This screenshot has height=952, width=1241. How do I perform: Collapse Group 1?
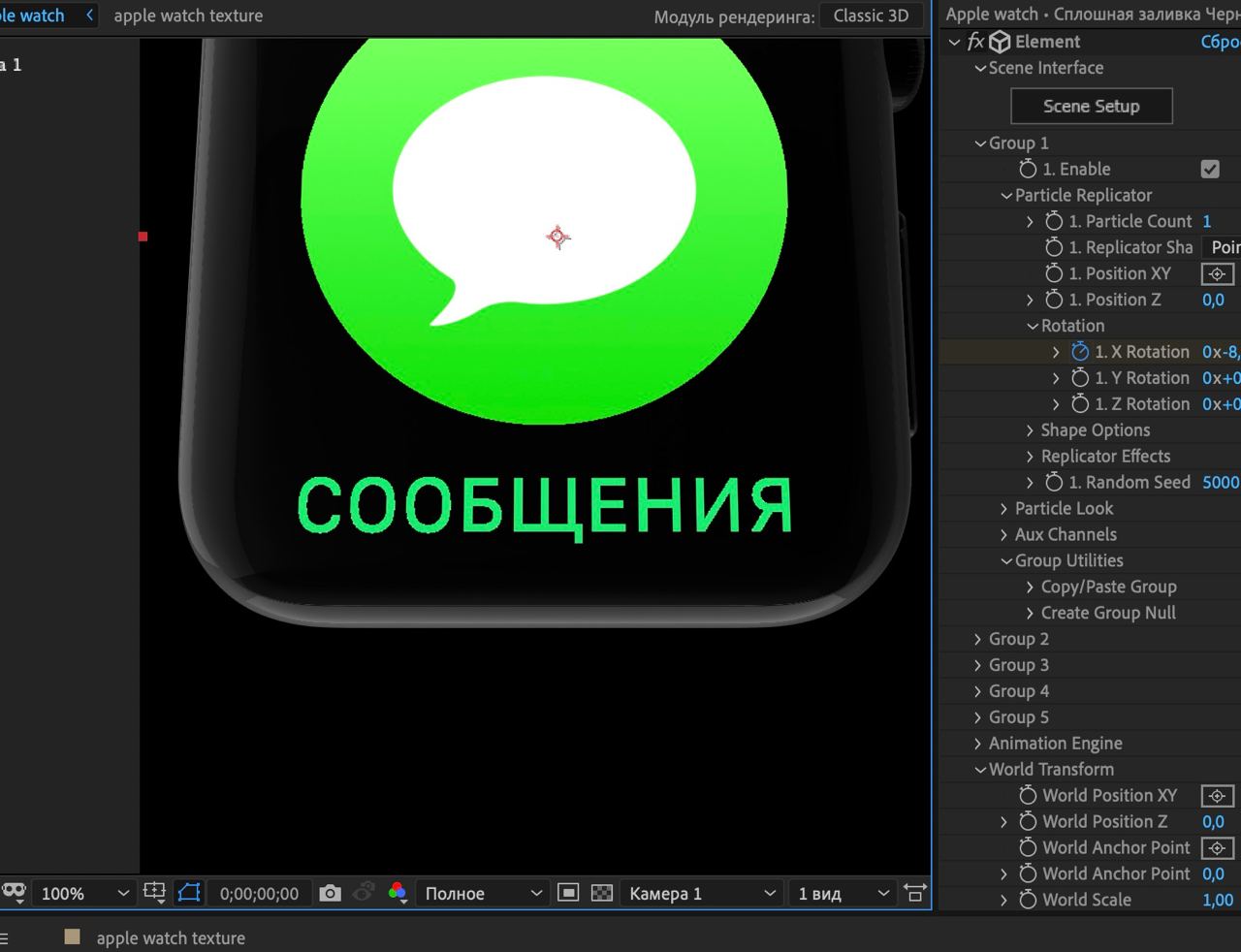pos(980,143)
